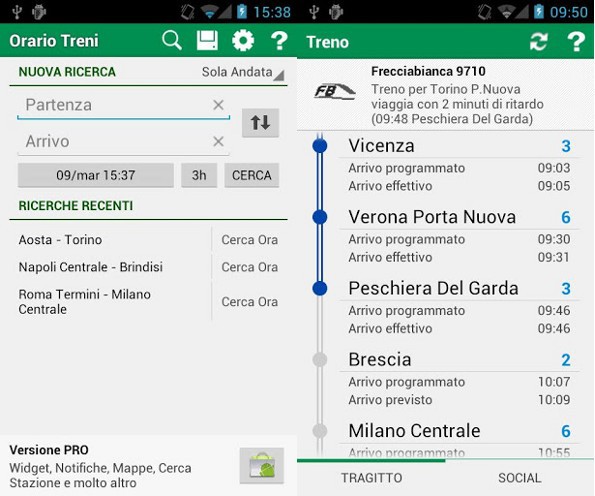This screenshot has height=496, width=595.
Task: Swap Partenza and Arrivo stations
Action: [260, 123]
